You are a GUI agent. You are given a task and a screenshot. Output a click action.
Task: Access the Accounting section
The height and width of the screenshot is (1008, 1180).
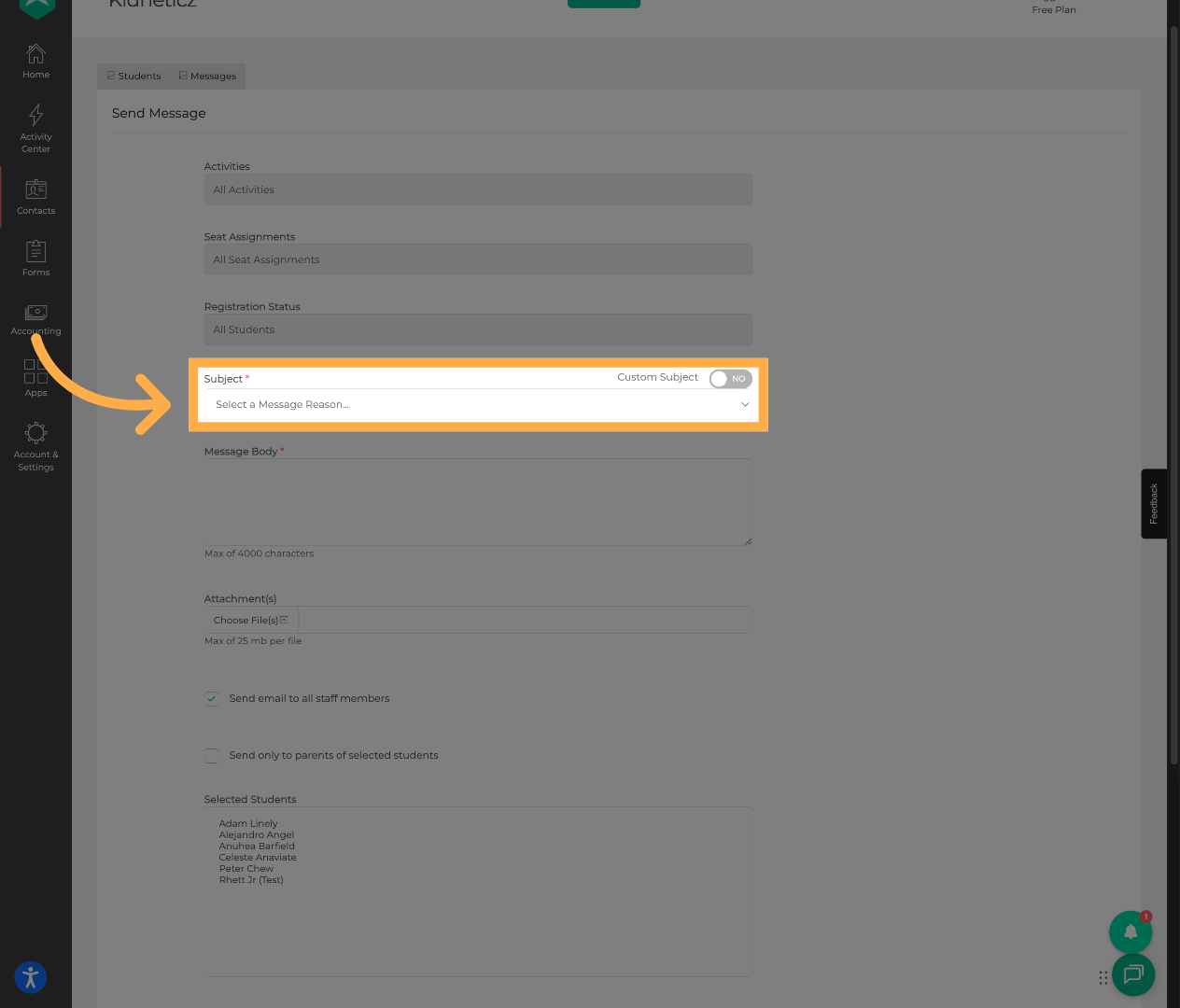pos(35,318)
